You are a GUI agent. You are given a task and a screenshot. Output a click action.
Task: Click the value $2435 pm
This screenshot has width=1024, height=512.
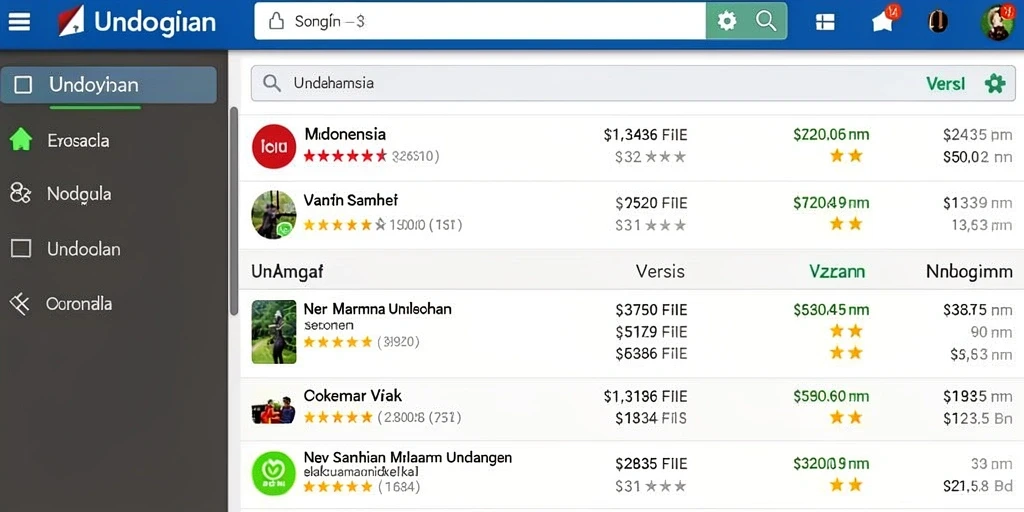pos(978,135)
